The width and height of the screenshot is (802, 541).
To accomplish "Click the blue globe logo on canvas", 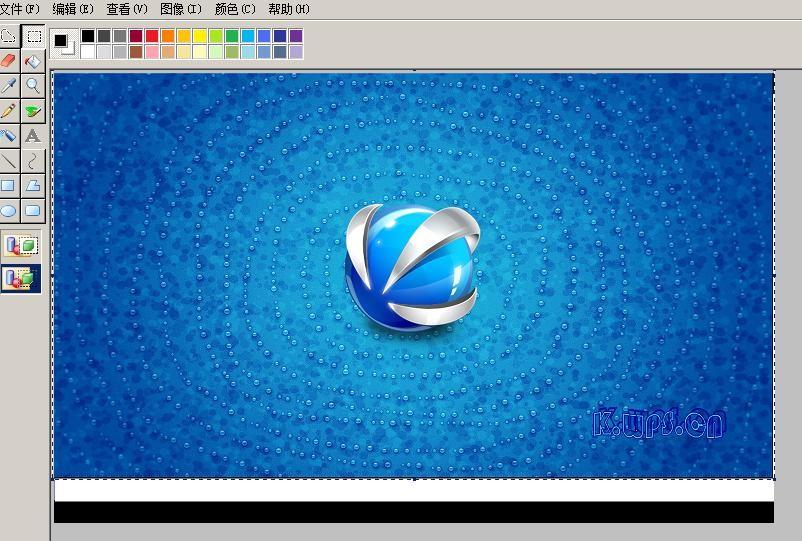I will (412, 266).
